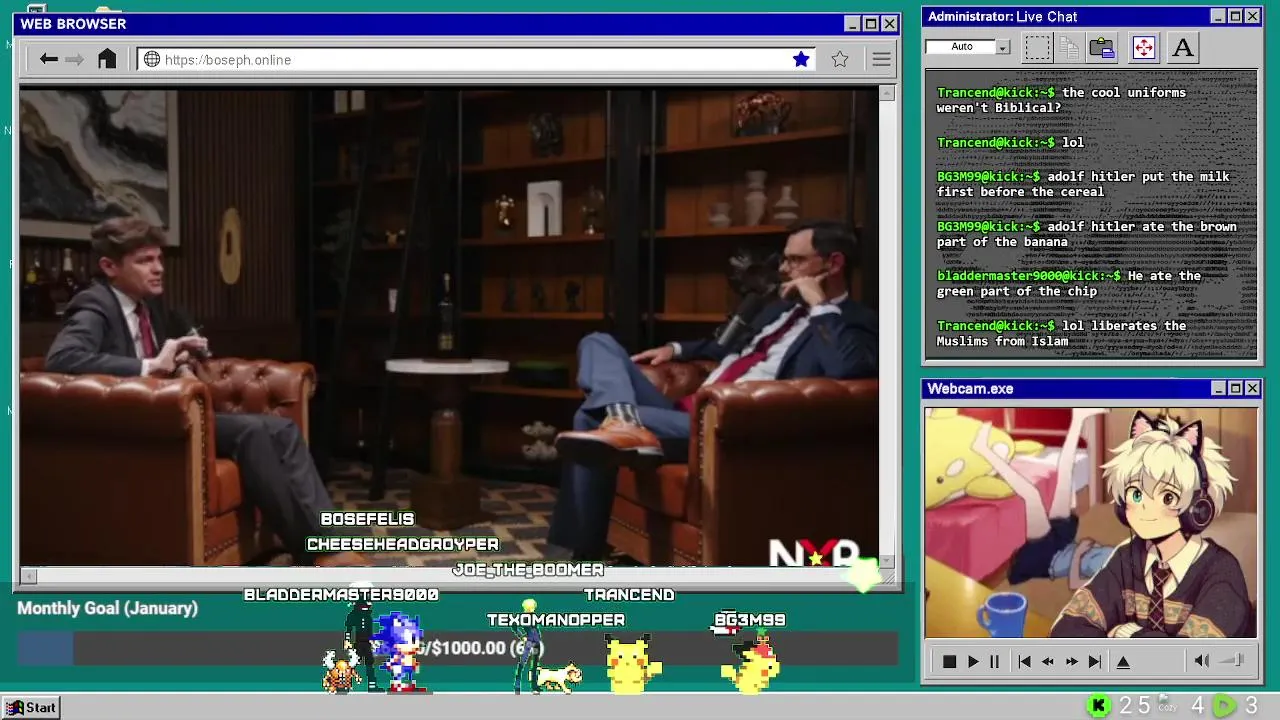Open the Start menu
1280x720 pixels.
pos(30,707)
